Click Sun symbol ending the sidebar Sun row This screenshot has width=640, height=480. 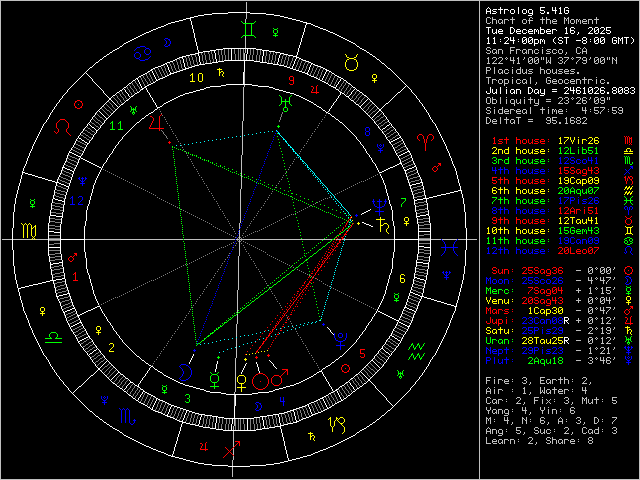(629, 270)
